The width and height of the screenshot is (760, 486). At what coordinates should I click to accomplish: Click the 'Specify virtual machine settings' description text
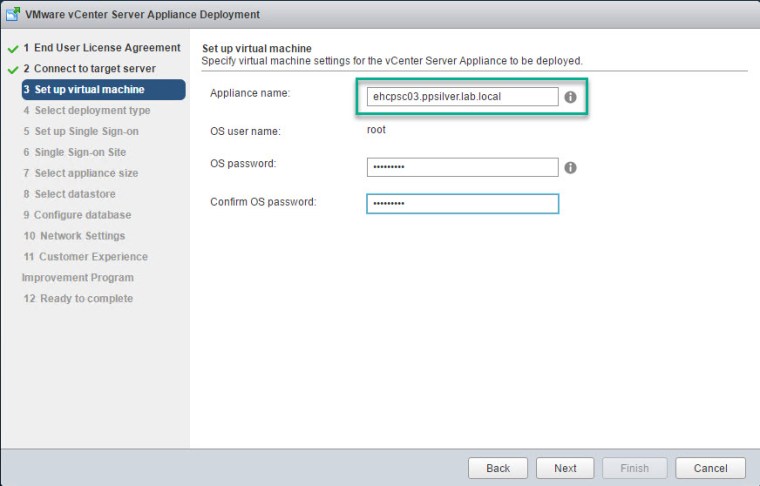point(392,61)
